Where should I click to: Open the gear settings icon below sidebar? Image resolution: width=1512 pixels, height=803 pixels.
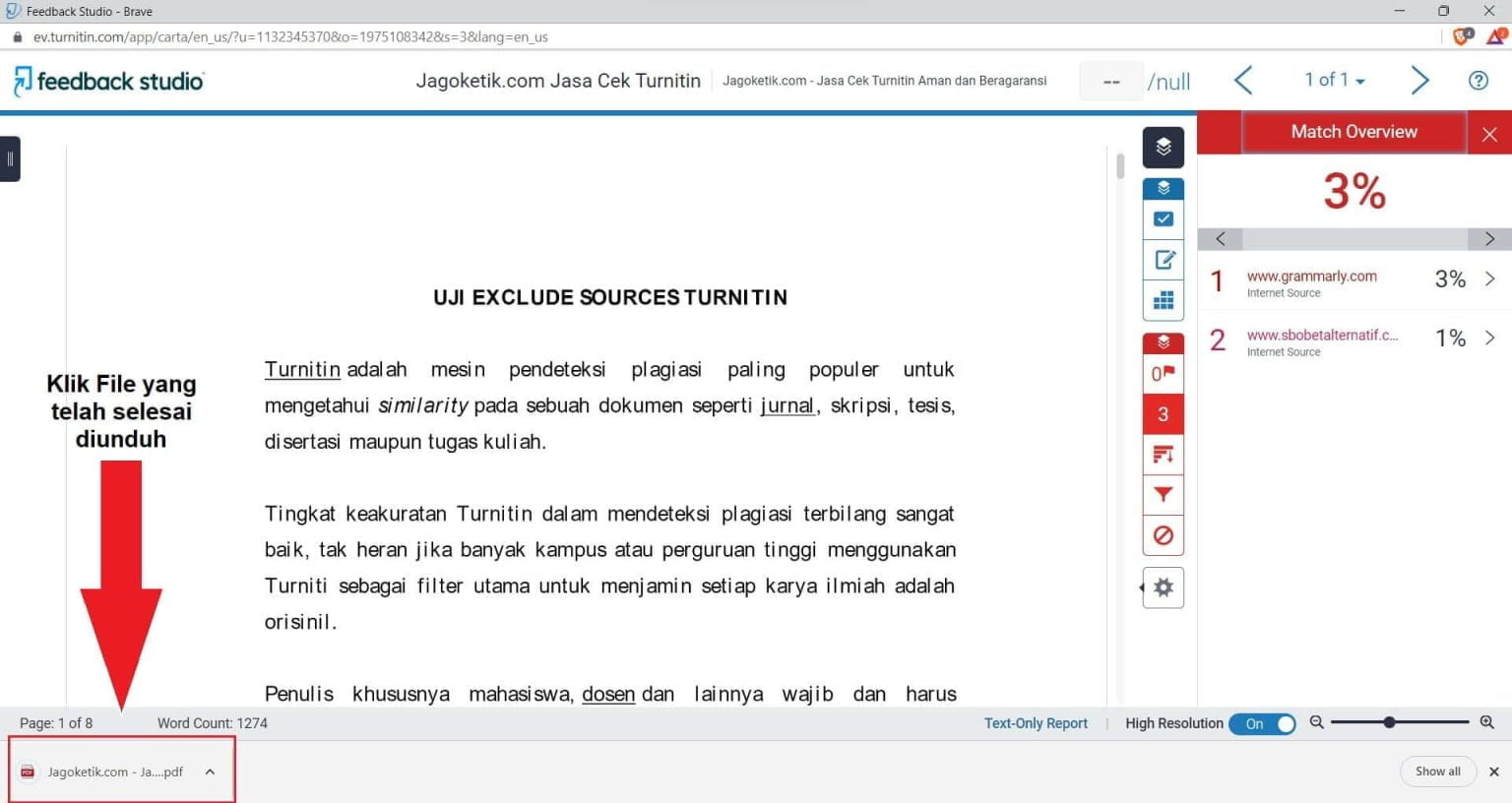1163,587
